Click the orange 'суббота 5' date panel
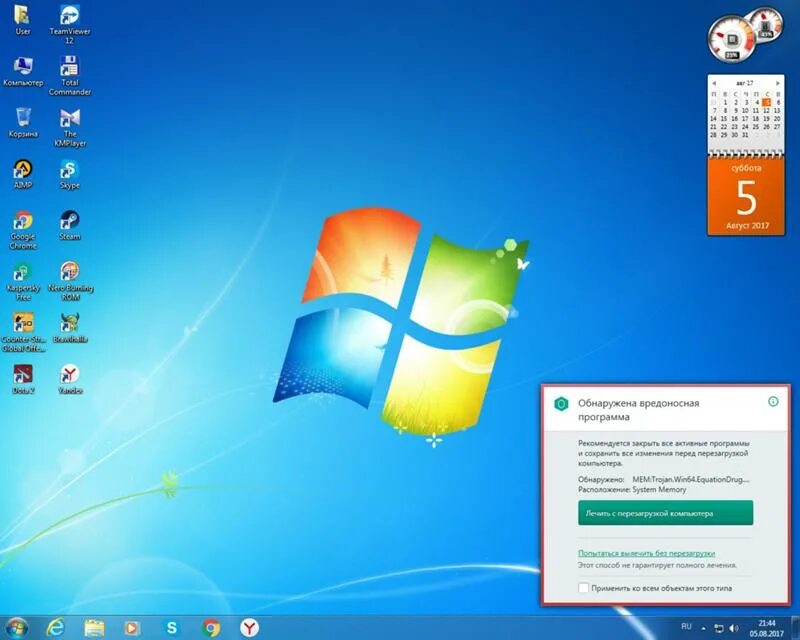 (746, 196)
